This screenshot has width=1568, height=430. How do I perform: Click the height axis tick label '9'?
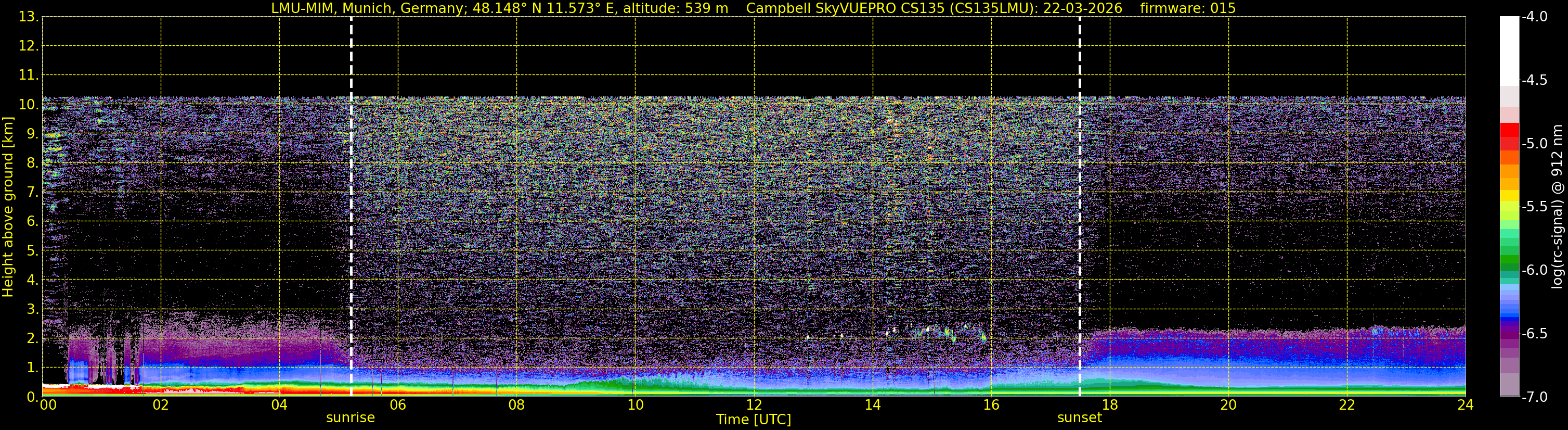click(32, 134)
